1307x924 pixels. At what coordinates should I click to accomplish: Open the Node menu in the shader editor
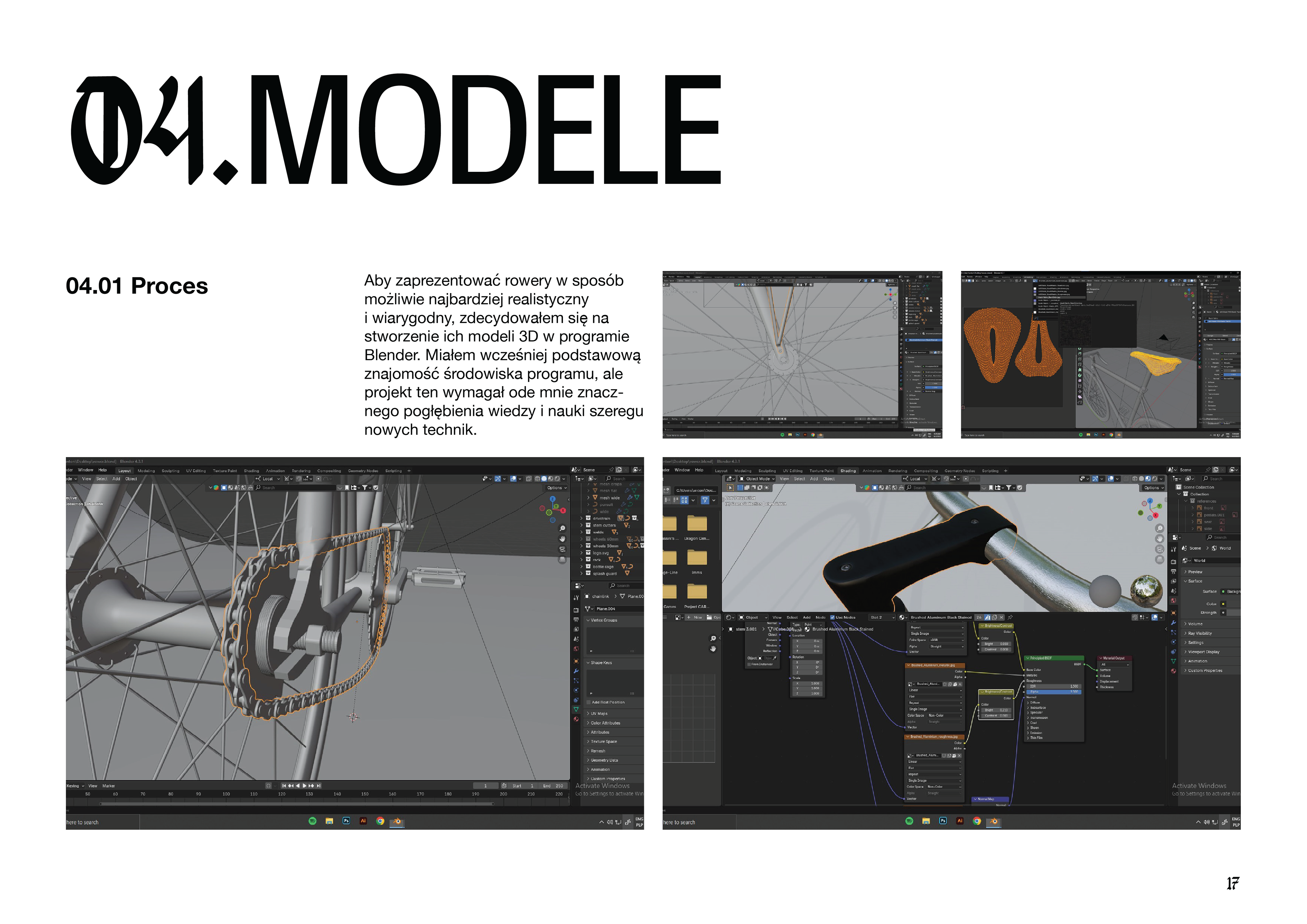(x=820, y=617)
